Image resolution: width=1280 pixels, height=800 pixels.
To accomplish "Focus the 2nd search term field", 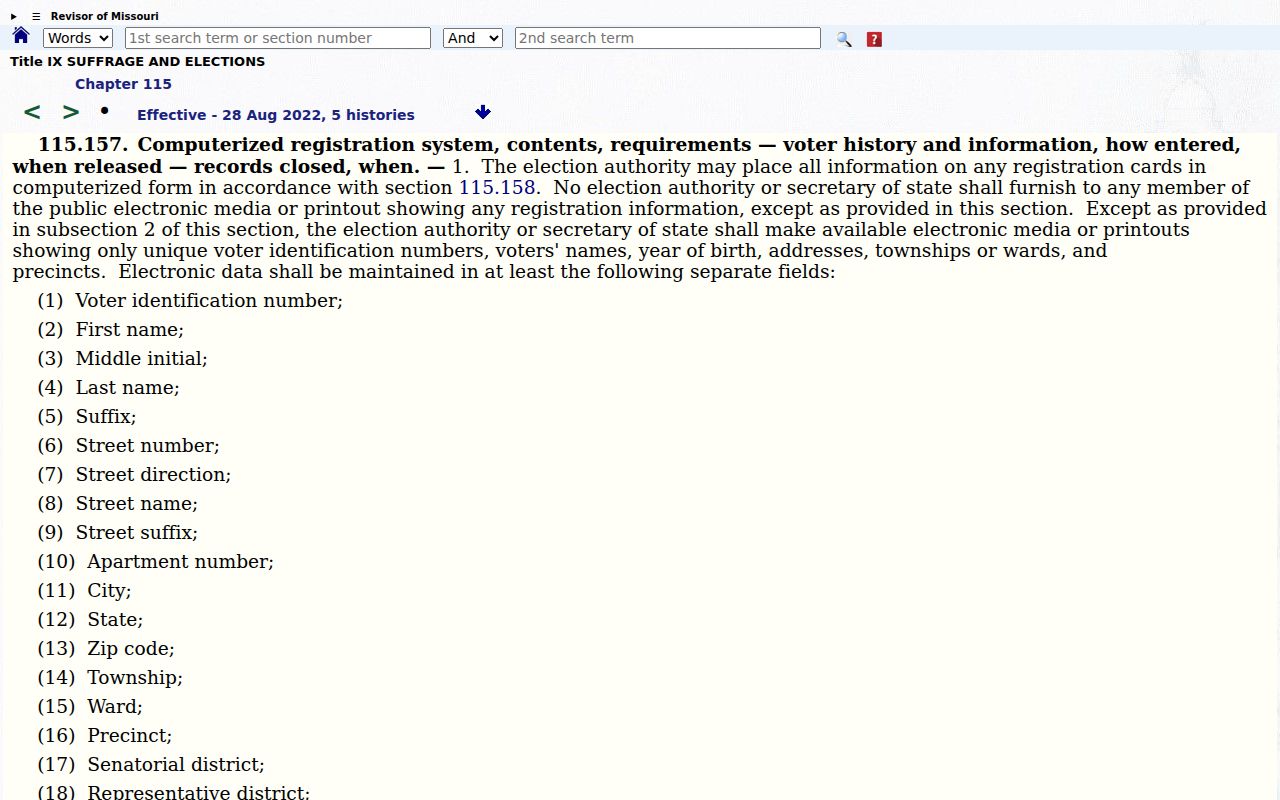I will (x=668, y=38).
